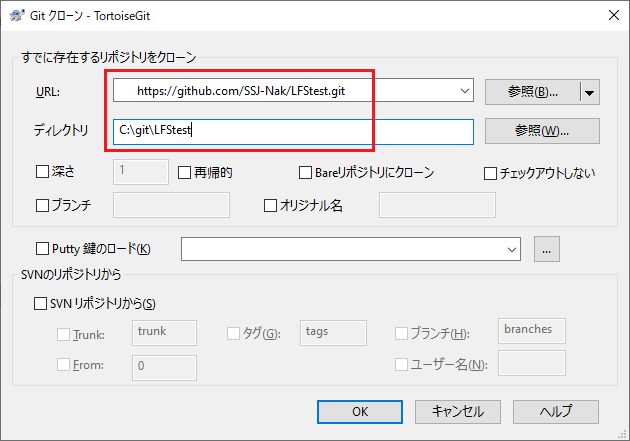Click the 参照(B)... browse button
The width and height of the screenshot is (630, 441).
pyautogui.click(x=533, y=92)
